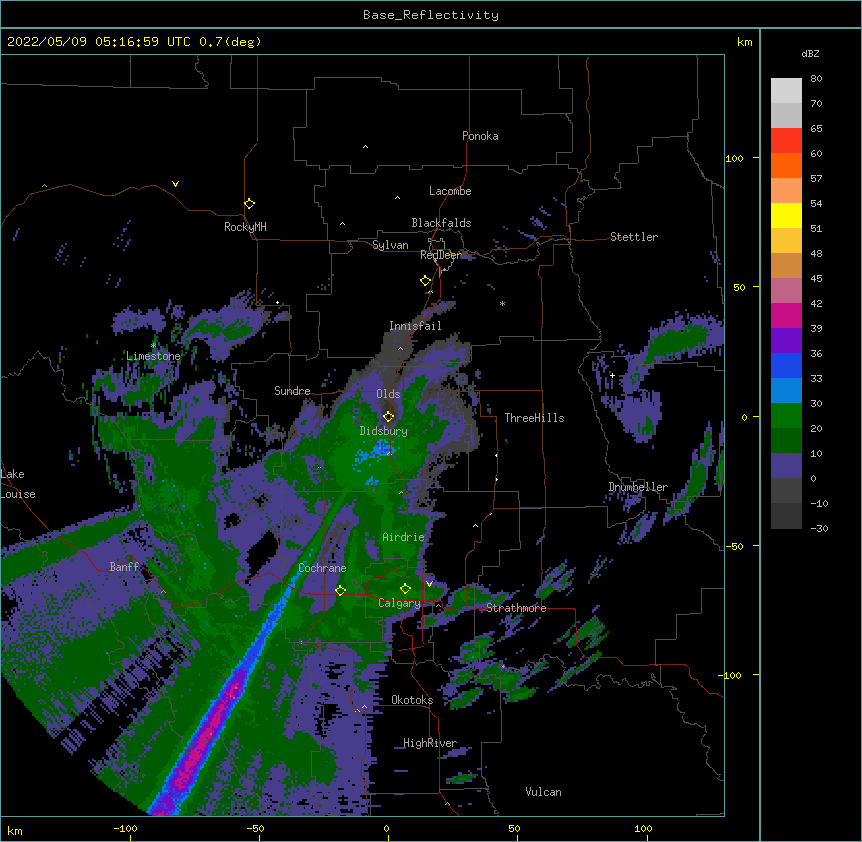Click the white plus marker northwest of Drumheller
The image size is (862, 842).
coord(612,375)
